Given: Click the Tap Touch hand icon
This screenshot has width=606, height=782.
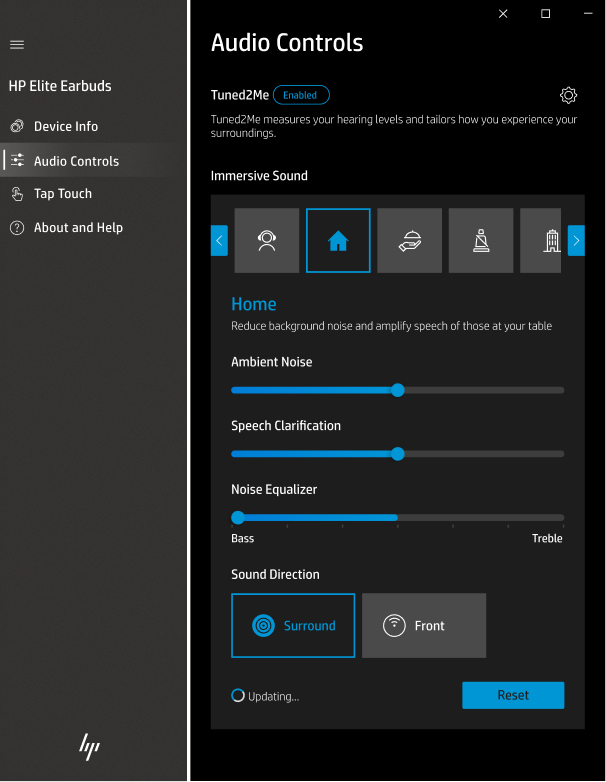Looking at the screenshot, I should tap(17, 194).
